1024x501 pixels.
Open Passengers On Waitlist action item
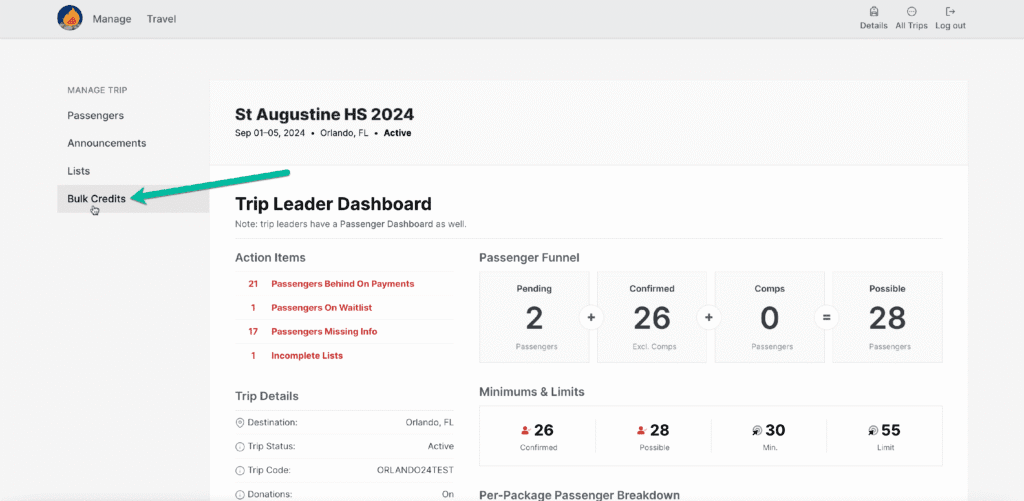(321, 308)
